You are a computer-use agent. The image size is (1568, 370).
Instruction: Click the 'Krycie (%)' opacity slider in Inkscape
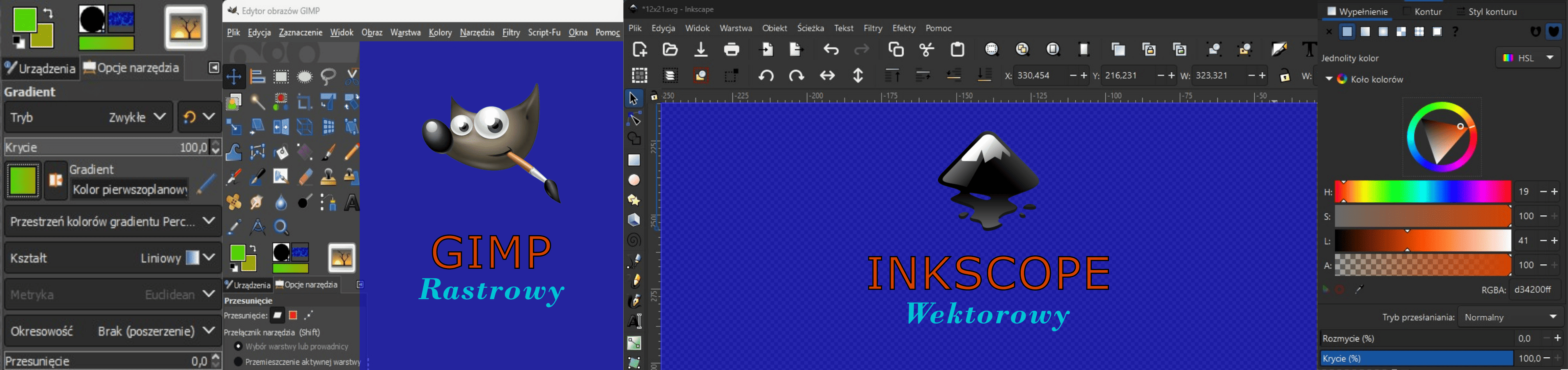point(1416,358)
